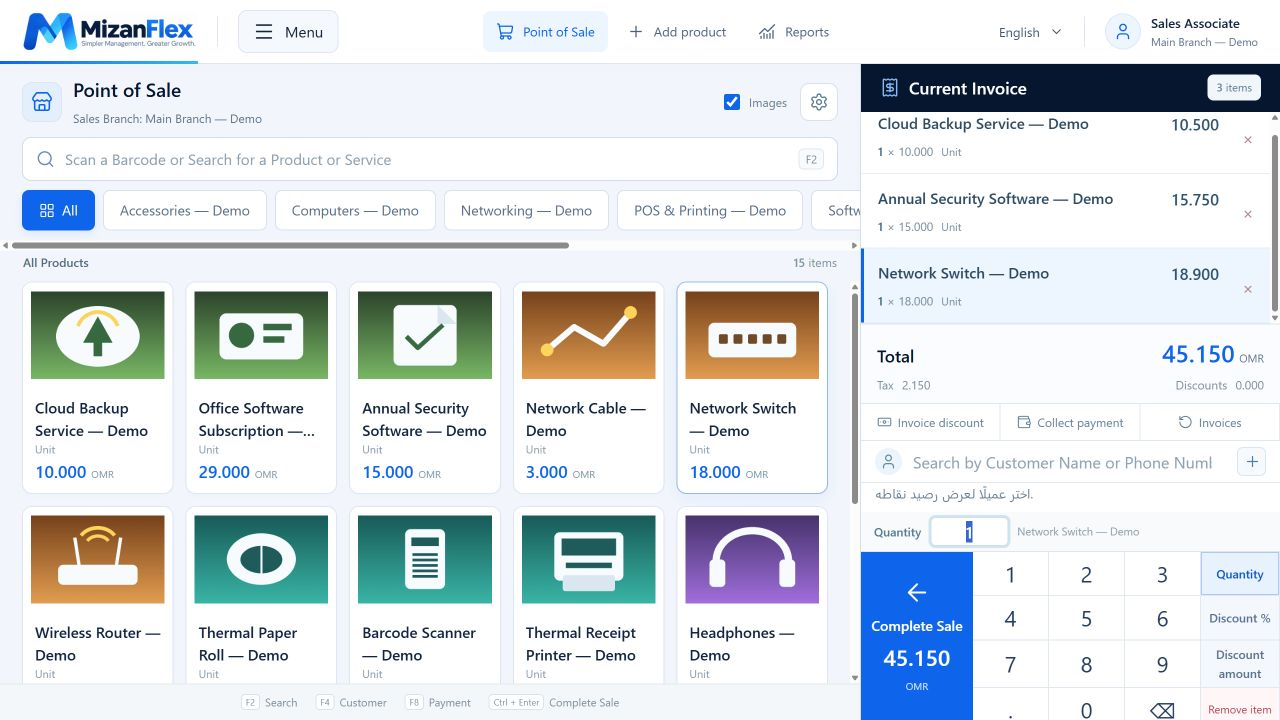
Task: Add Office Software Subscription product card
Action: tap(261, 387)
